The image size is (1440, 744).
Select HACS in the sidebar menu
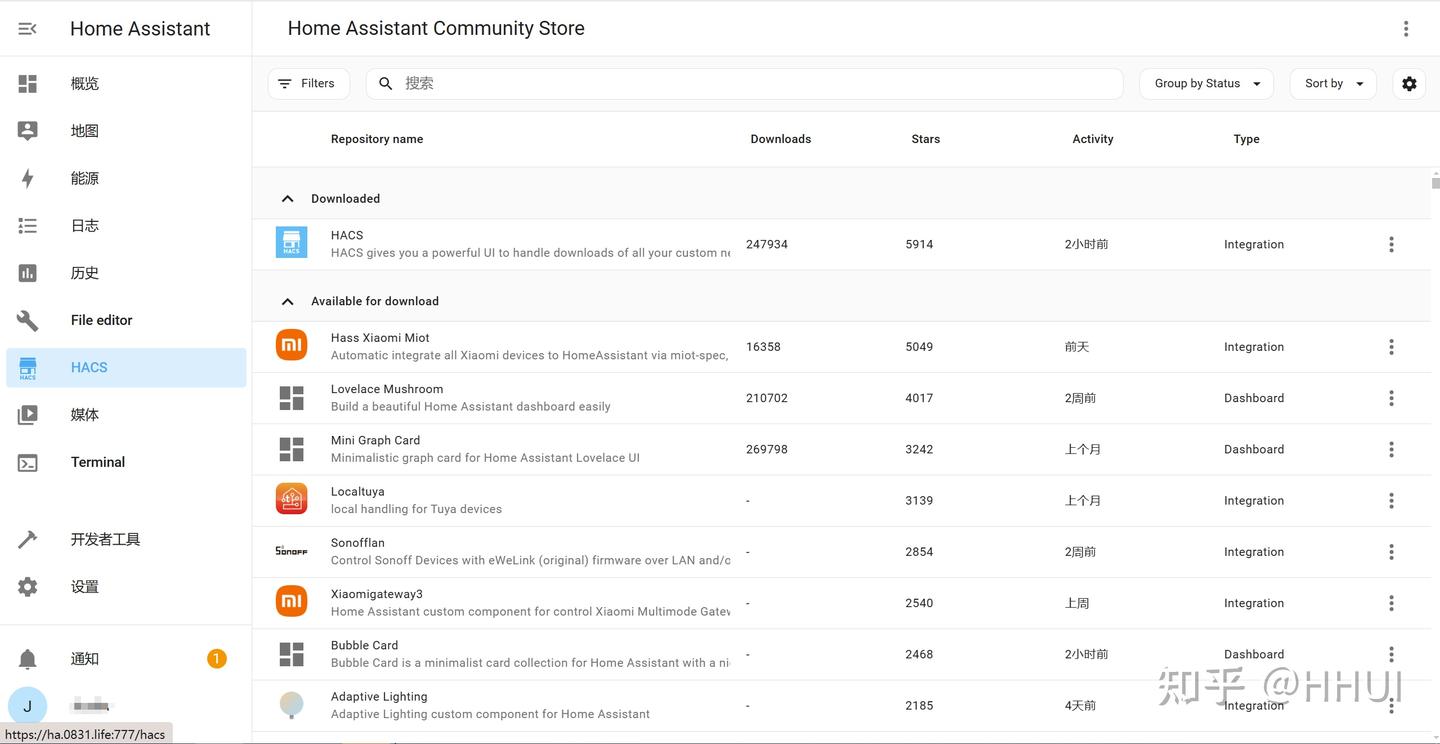89,367
